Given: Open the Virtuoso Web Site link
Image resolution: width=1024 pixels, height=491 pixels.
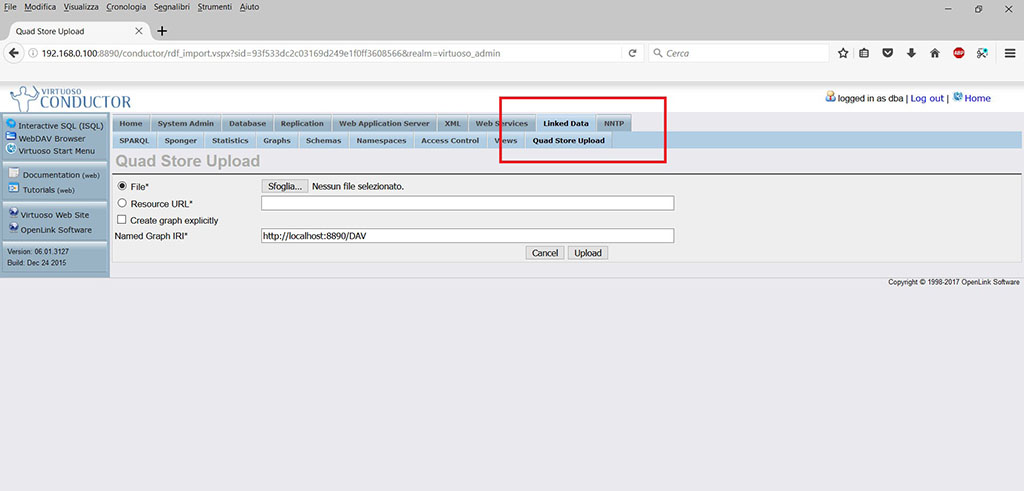Looking at the screenshot, I should coord(55,215).
